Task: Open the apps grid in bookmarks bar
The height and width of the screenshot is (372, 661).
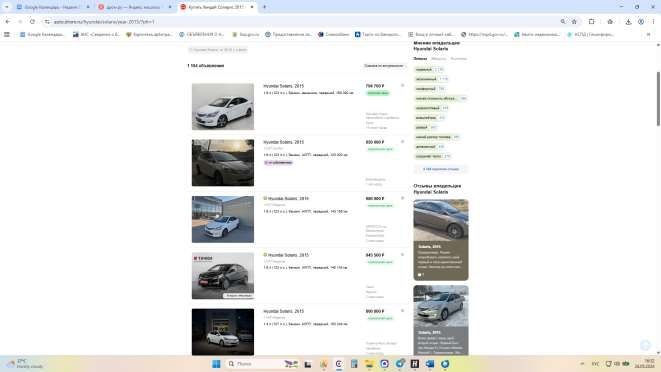Action: tap(7, 35)
